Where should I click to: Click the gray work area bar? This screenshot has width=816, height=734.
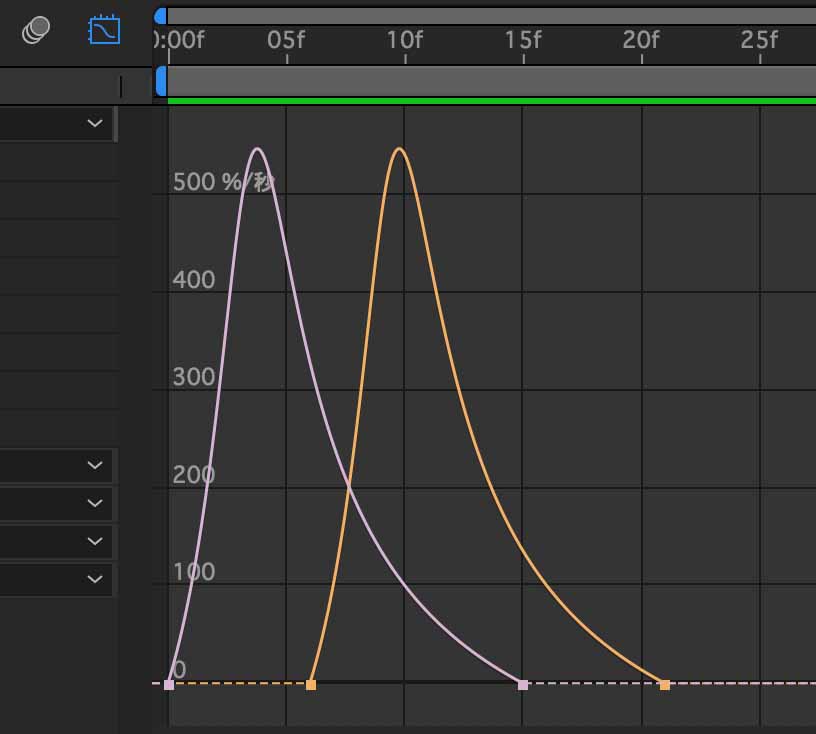pos(491,81)
